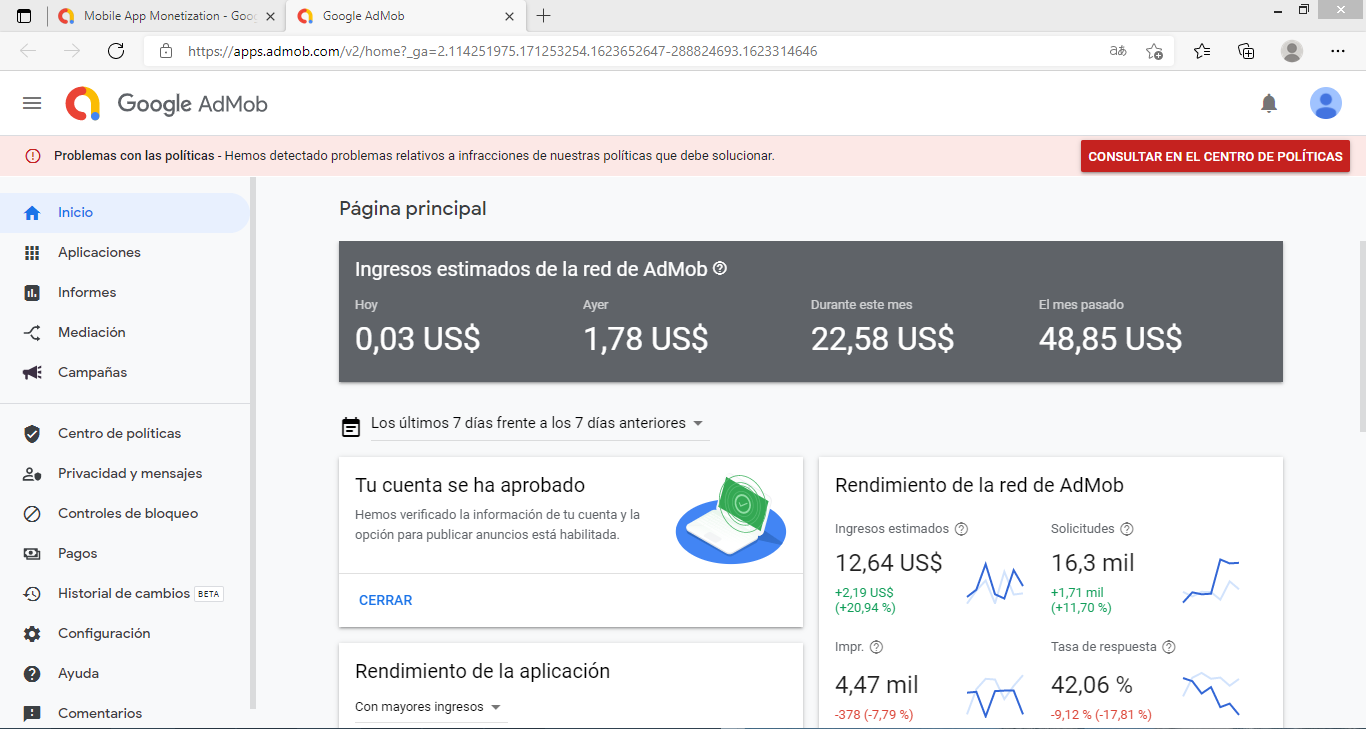1366x729 pixels.
Task: Click the 0,03 US$ today value
Action: coord(417,339)
